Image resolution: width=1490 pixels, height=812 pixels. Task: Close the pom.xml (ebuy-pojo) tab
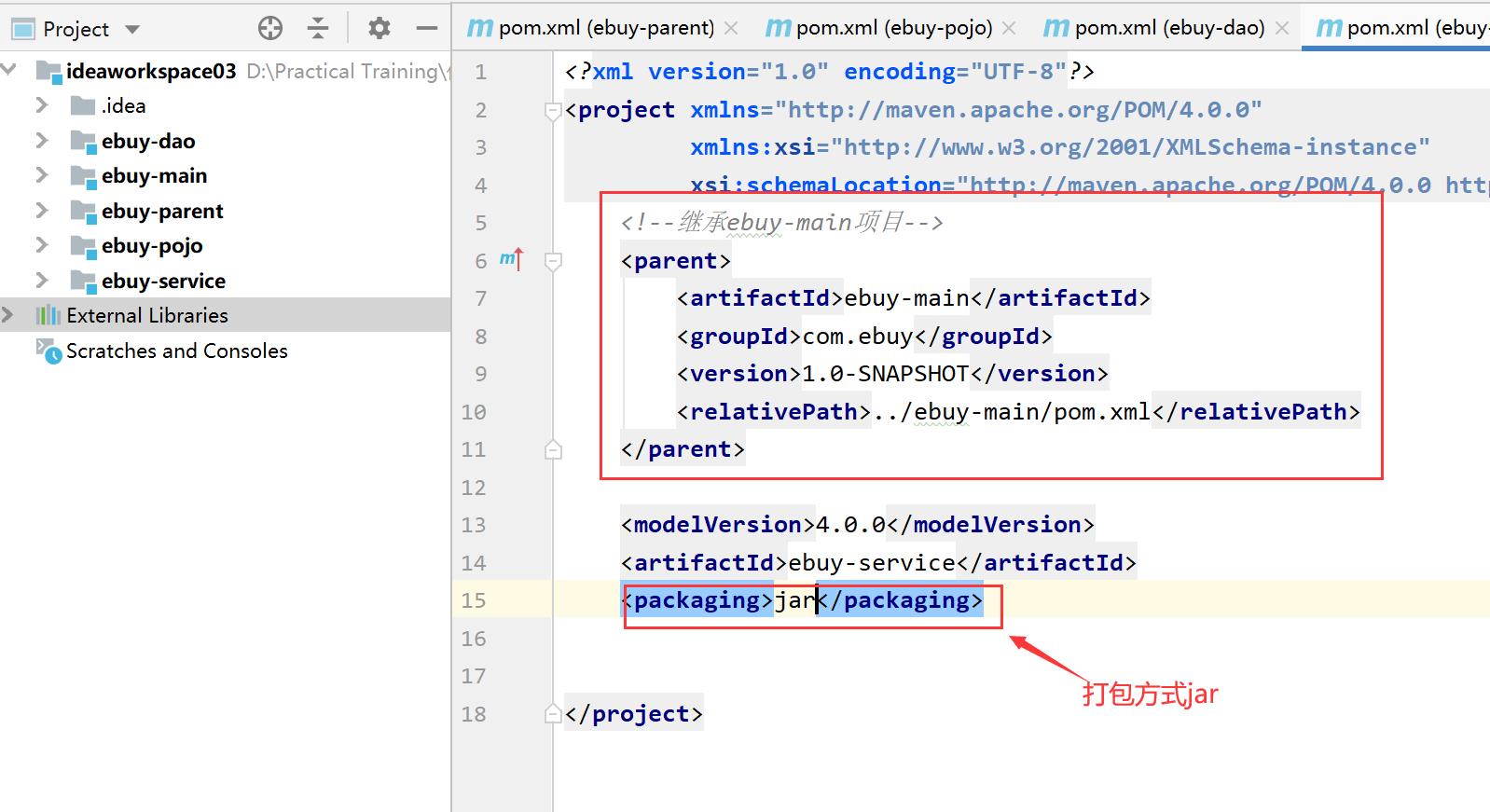click(x=1009, y=29)
